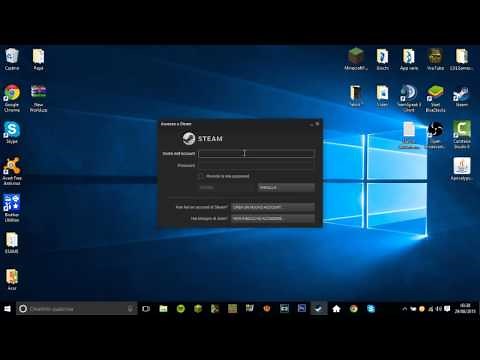Open File Explorer from the taskbar
The width and height of the screenshot is (480, 360).
pos(163,309)
